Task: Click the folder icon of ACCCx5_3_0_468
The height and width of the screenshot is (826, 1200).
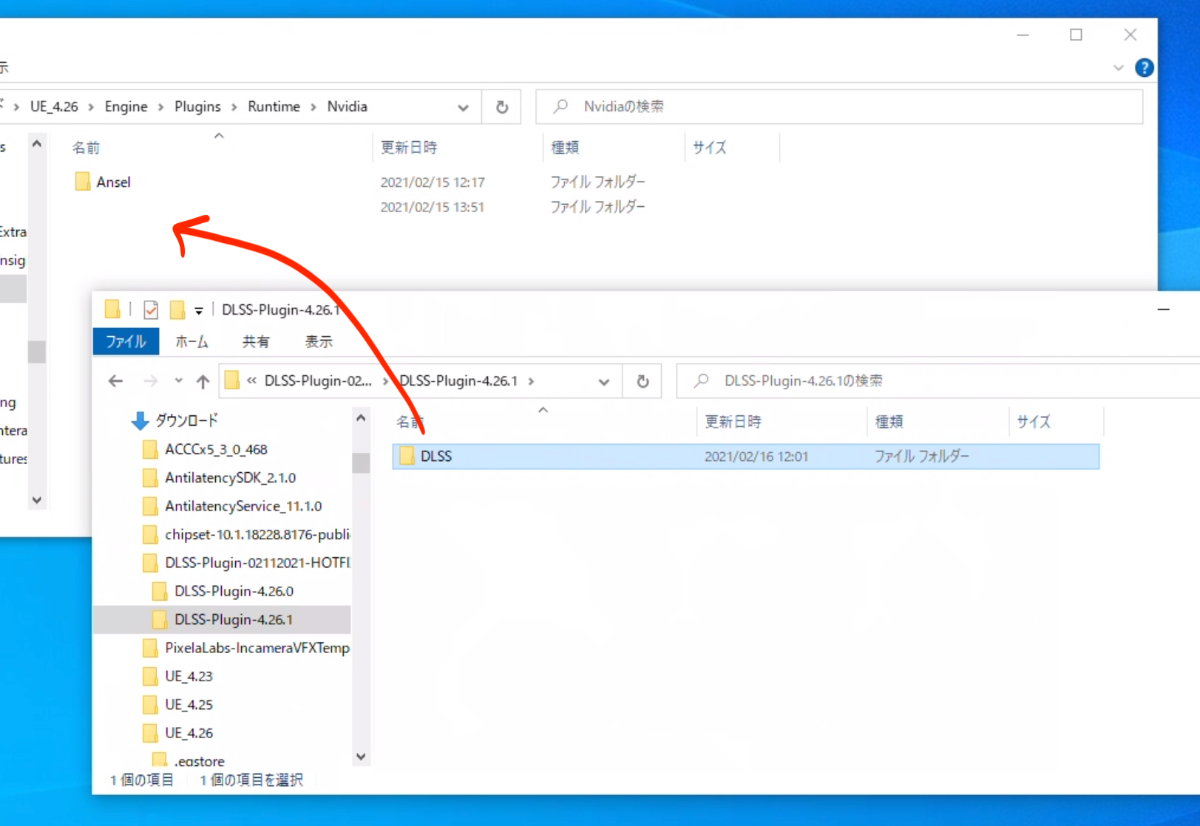Action: (150, 449)
